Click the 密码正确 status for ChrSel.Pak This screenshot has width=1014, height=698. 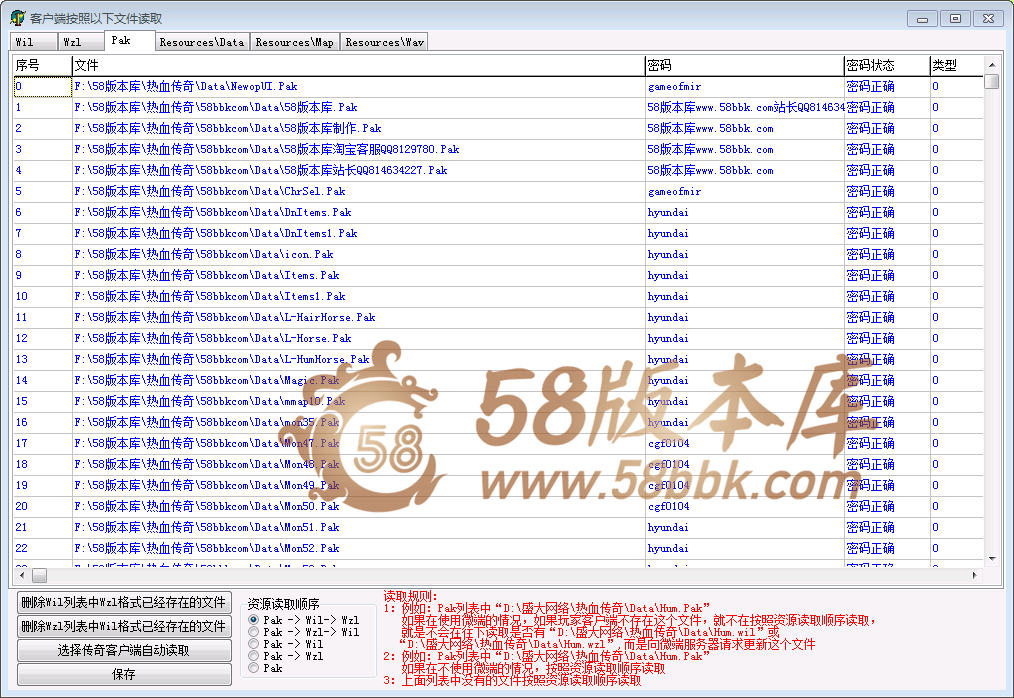pos(870,191)
